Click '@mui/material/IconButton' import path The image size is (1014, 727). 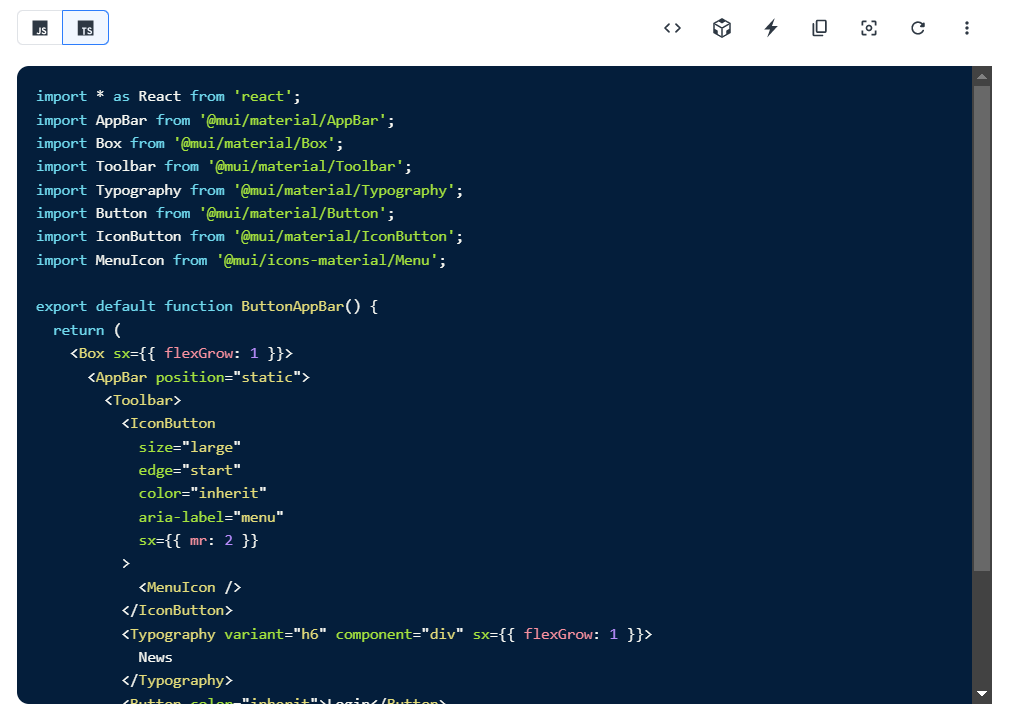pos(344,237)
